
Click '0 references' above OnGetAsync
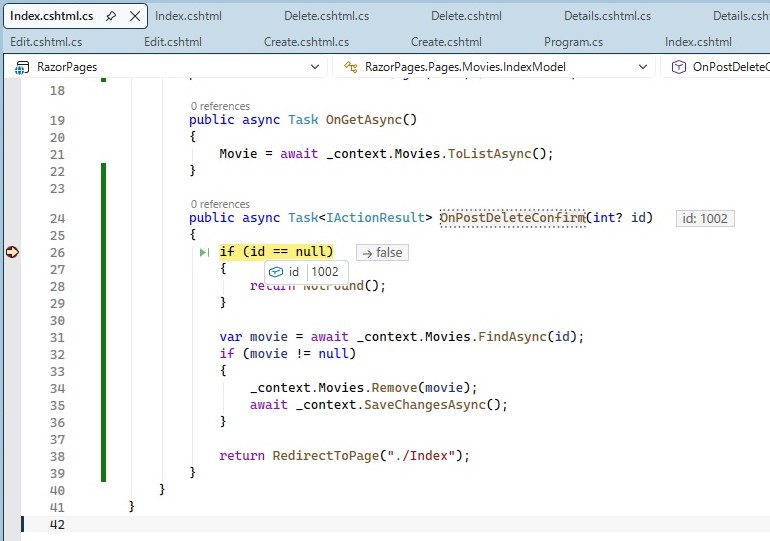tap(220, 106)
